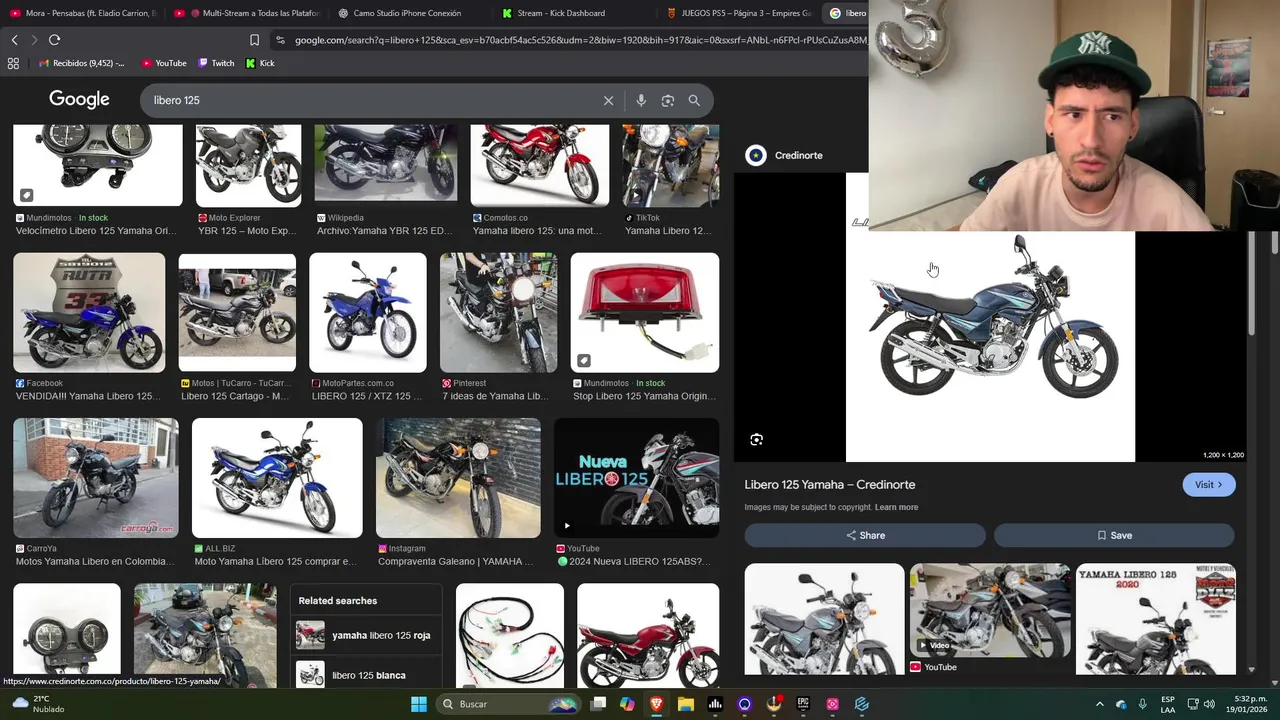Open Copilot from the taskbar
Viewport: 1280px width, 720px height.
pos(627,704)
